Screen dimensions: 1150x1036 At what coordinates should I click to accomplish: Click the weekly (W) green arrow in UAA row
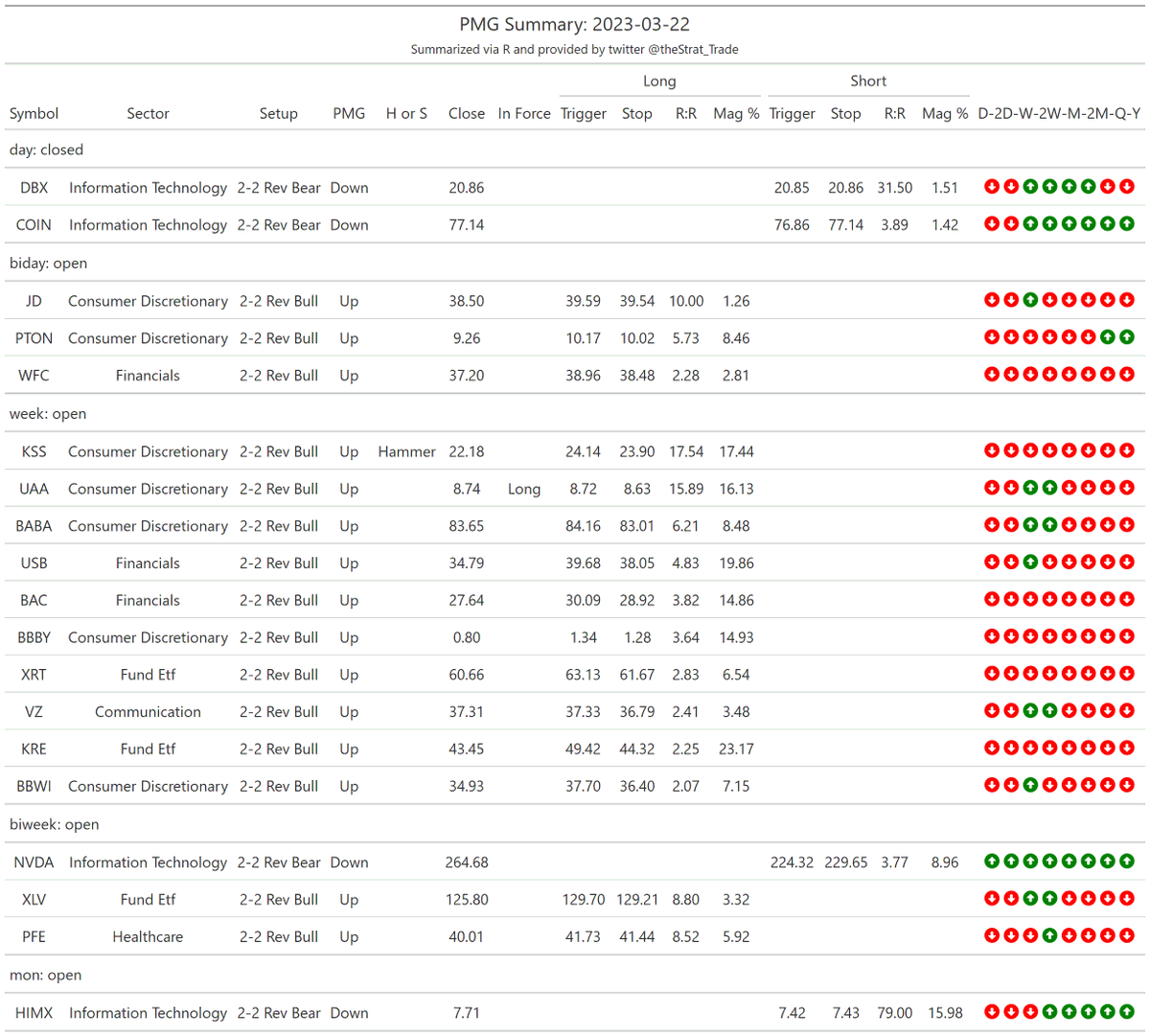click(1030, 487)
